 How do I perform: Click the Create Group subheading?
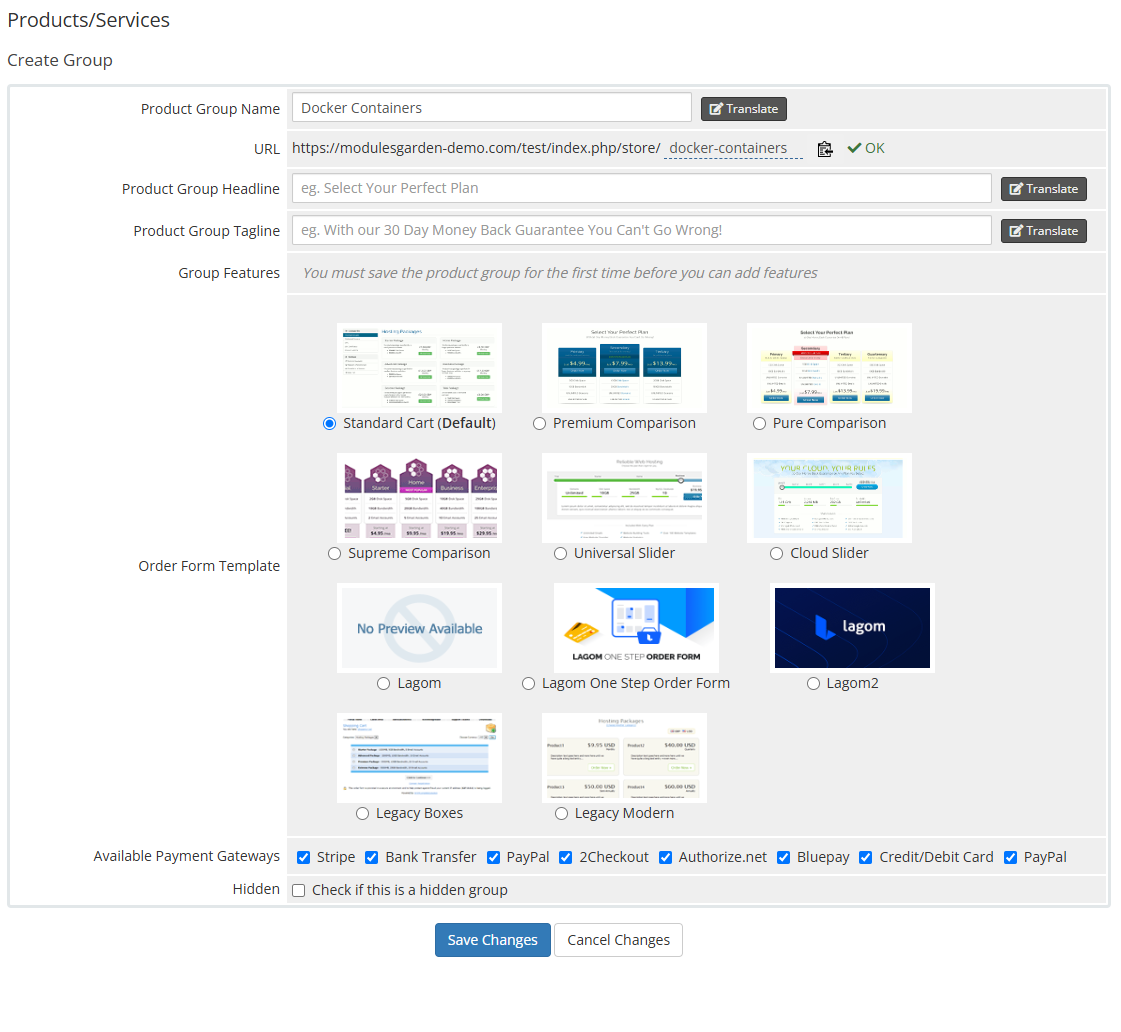tap(60, 60)
